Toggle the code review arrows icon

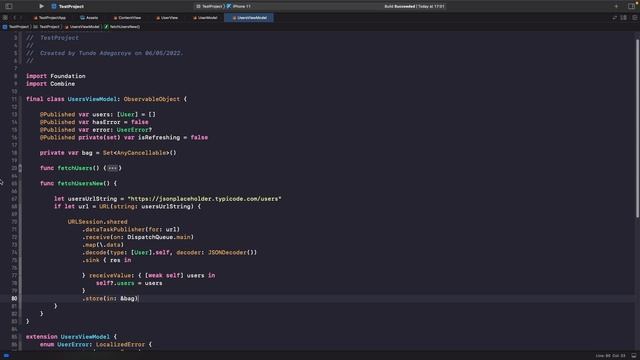point(614,18)
